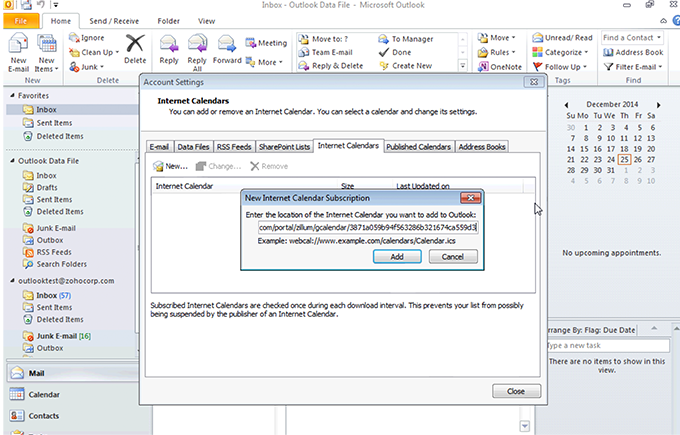
Task: Select the Team E-mail quick step
Action: 326,52
